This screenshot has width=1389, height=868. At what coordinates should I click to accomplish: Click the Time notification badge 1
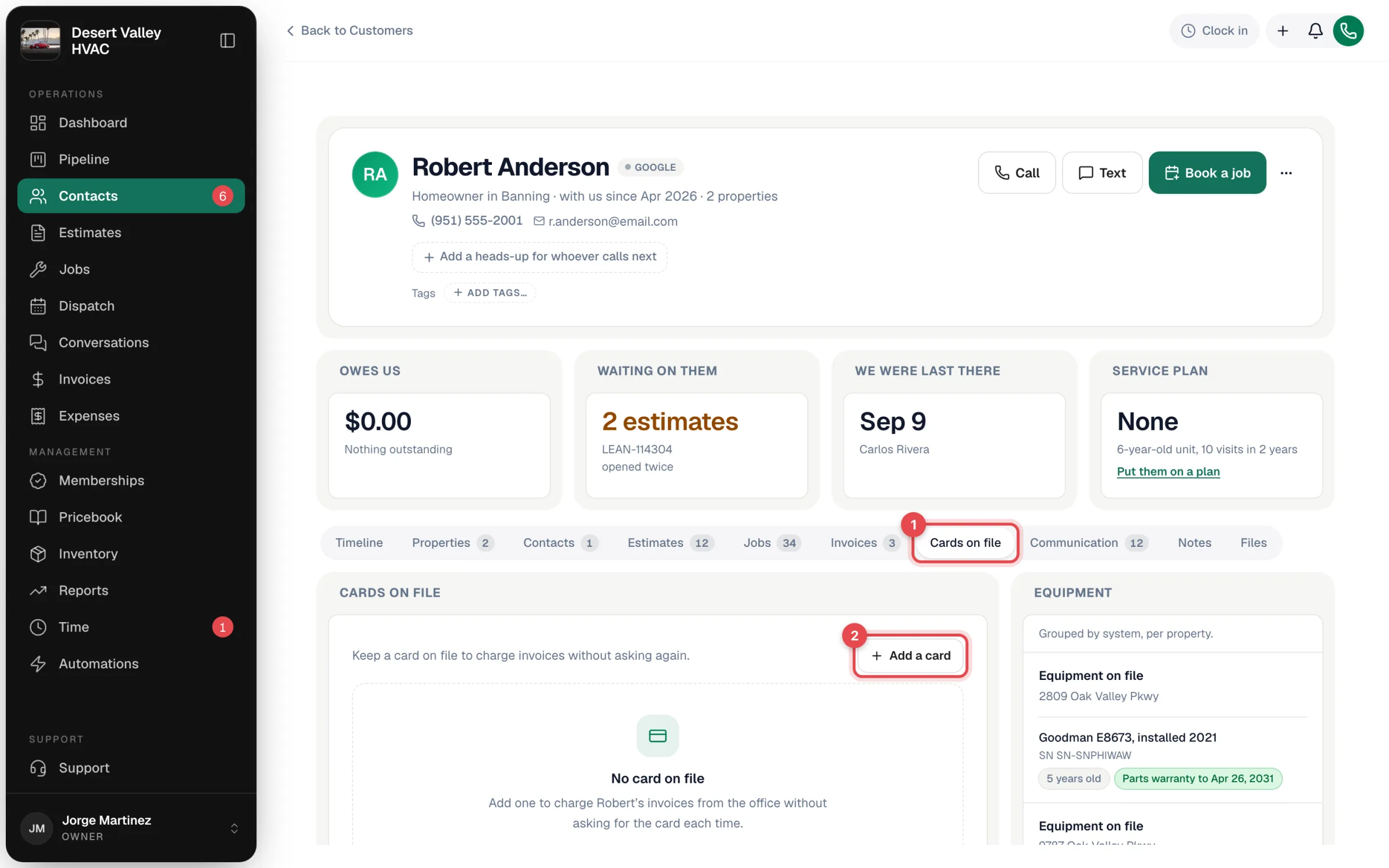[x=222, y=627]
